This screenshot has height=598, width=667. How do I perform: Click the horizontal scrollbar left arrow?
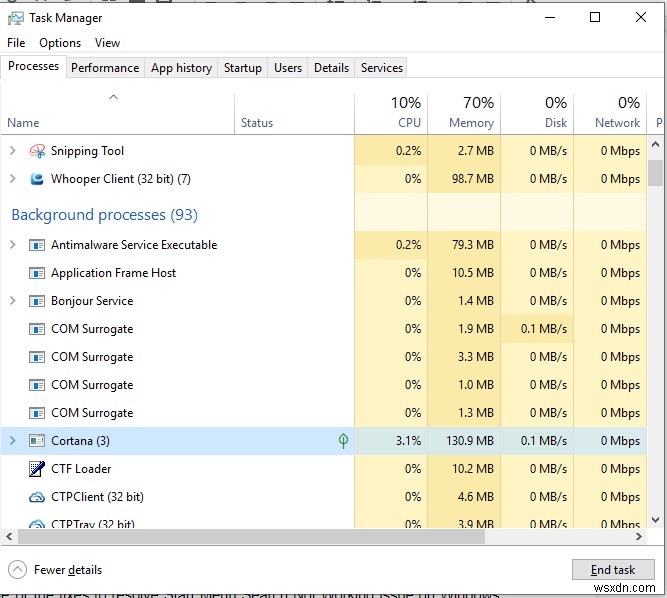click(x=9, y=537)
